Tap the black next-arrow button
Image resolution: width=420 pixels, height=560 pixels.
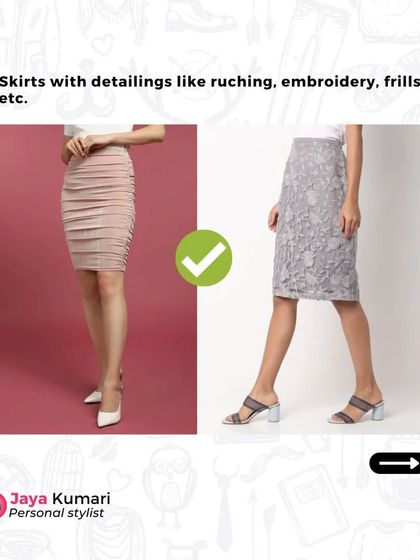[395, 463]
